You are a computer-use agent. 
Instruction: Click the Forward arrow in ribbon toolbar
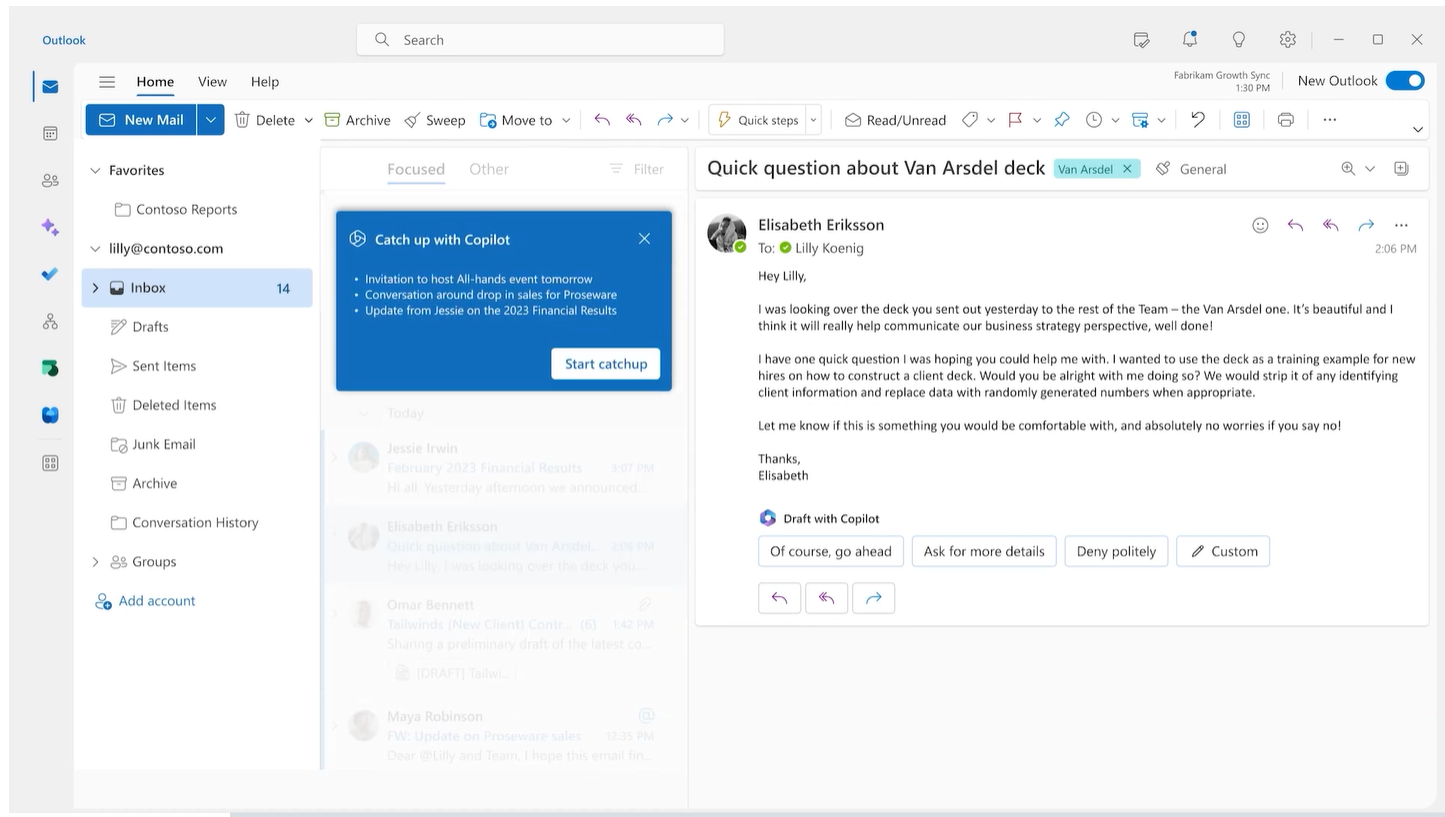tap(665, 120)
